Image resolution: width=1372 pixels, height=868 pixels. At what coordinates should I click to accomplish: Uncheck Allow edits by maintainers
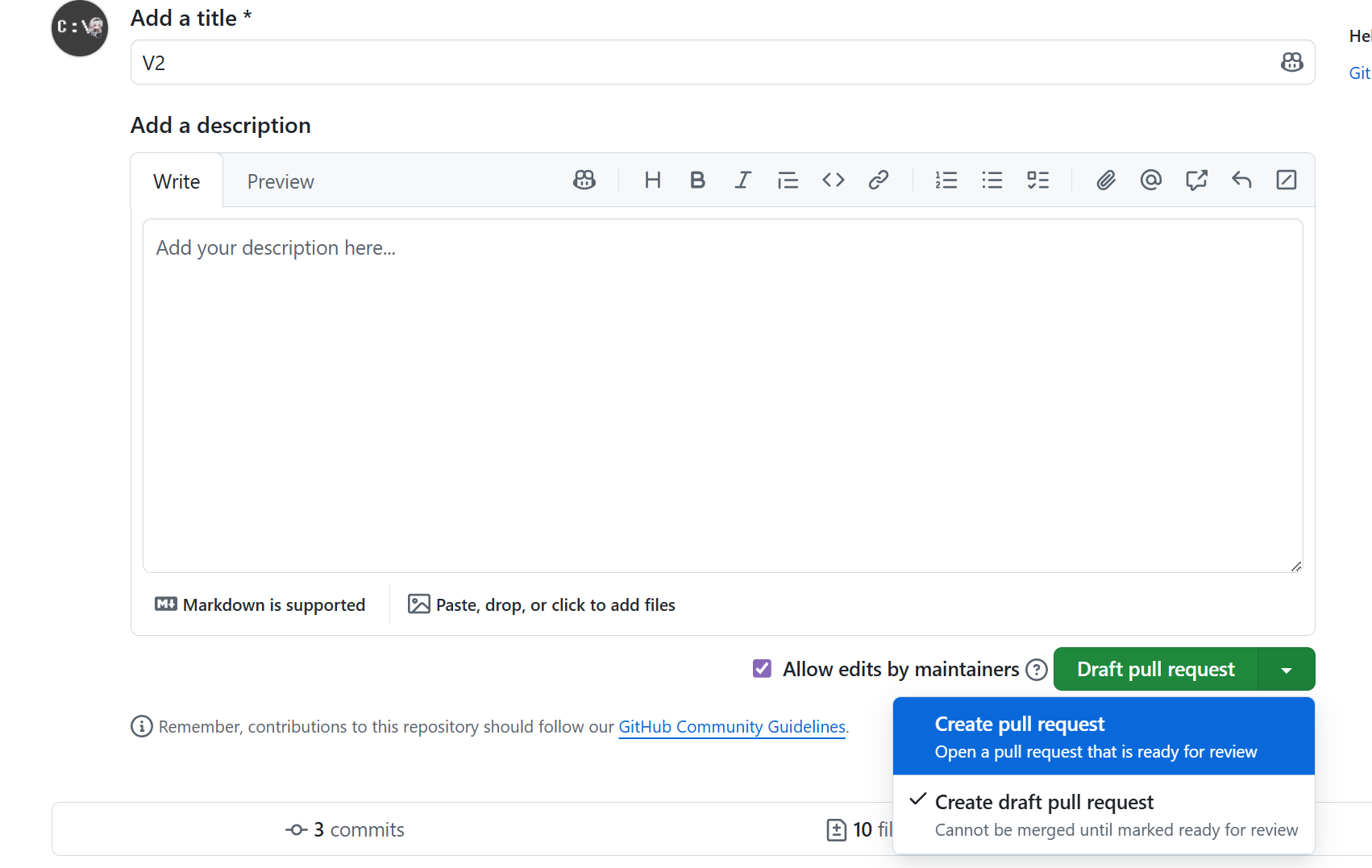click(761, 668)
